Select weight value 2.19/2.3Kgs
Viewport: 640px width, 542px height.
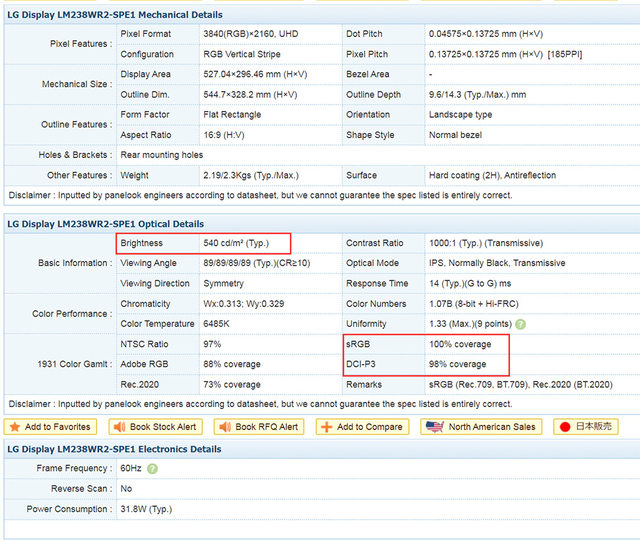(x=251, y=175)
